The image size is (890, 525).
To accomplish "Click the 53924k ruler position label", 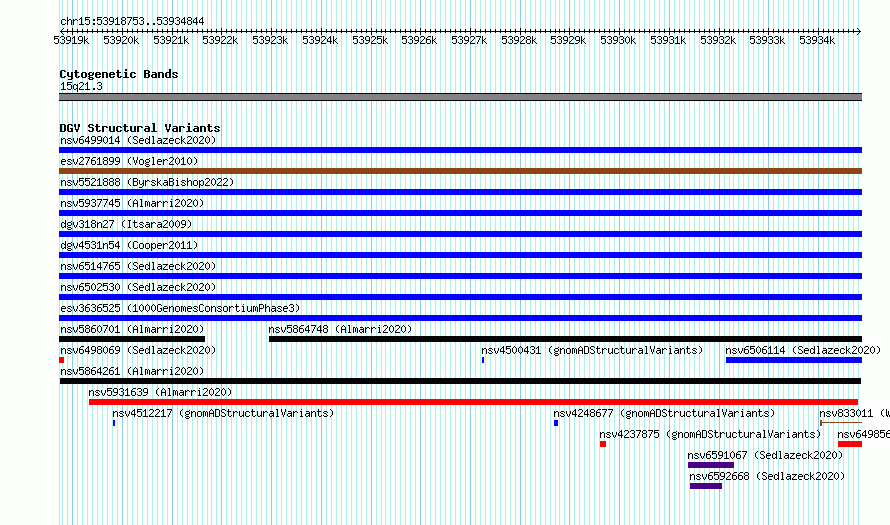I will [320, 40].
